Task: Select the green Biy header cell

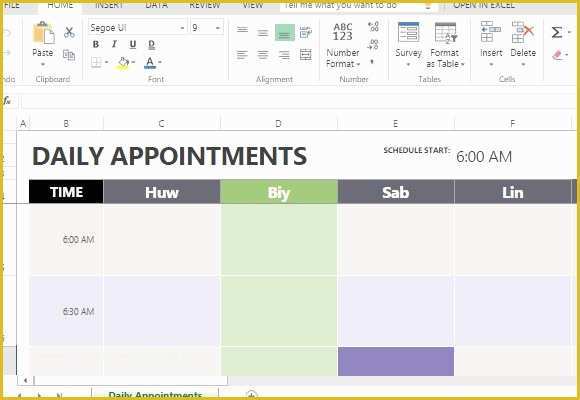Action: (x=279, y=192)
